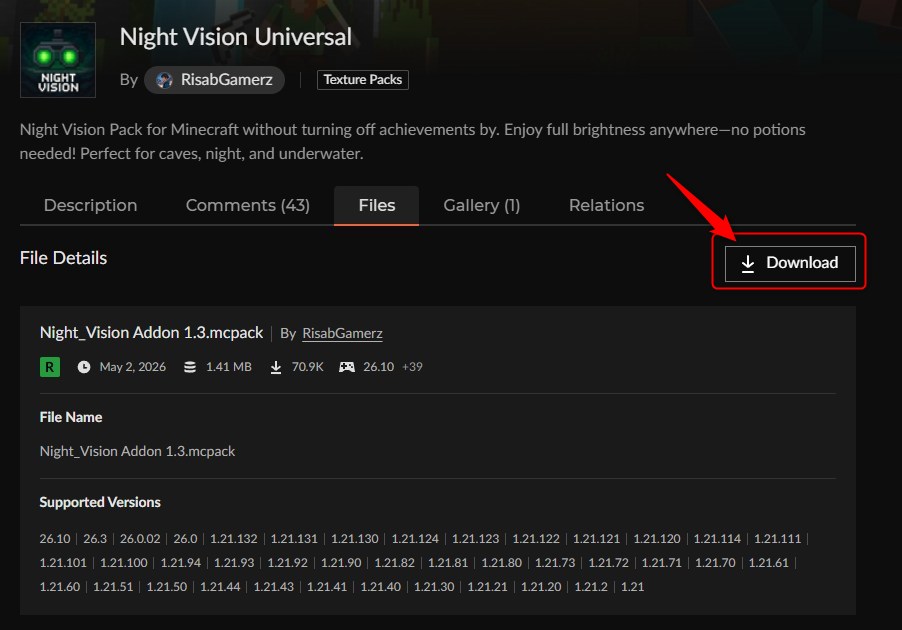Click supported version 1.21.121
Viewport: 902px width, 630px height.
pyautogui.click(x=596, y=539)
